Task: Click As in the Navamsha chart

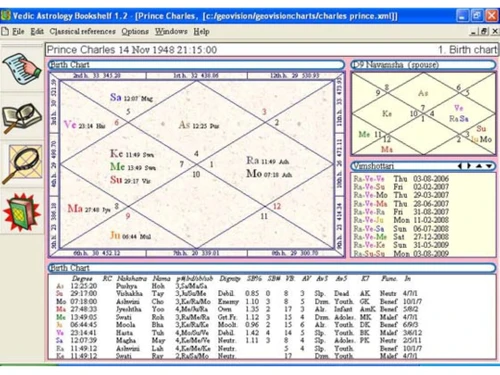Action: (423, 93)
